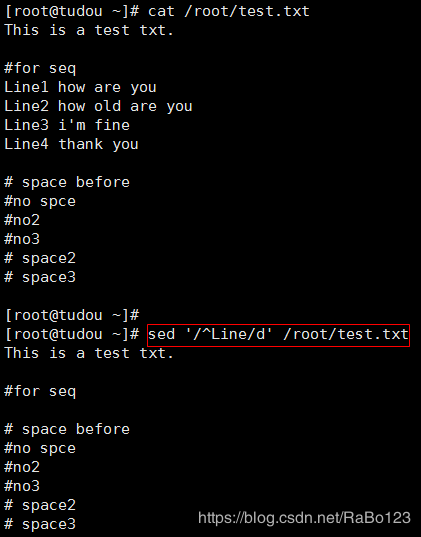Click the first '#for seq' comment line
Viewport: 421px width, 537px height.
[40, 68]
